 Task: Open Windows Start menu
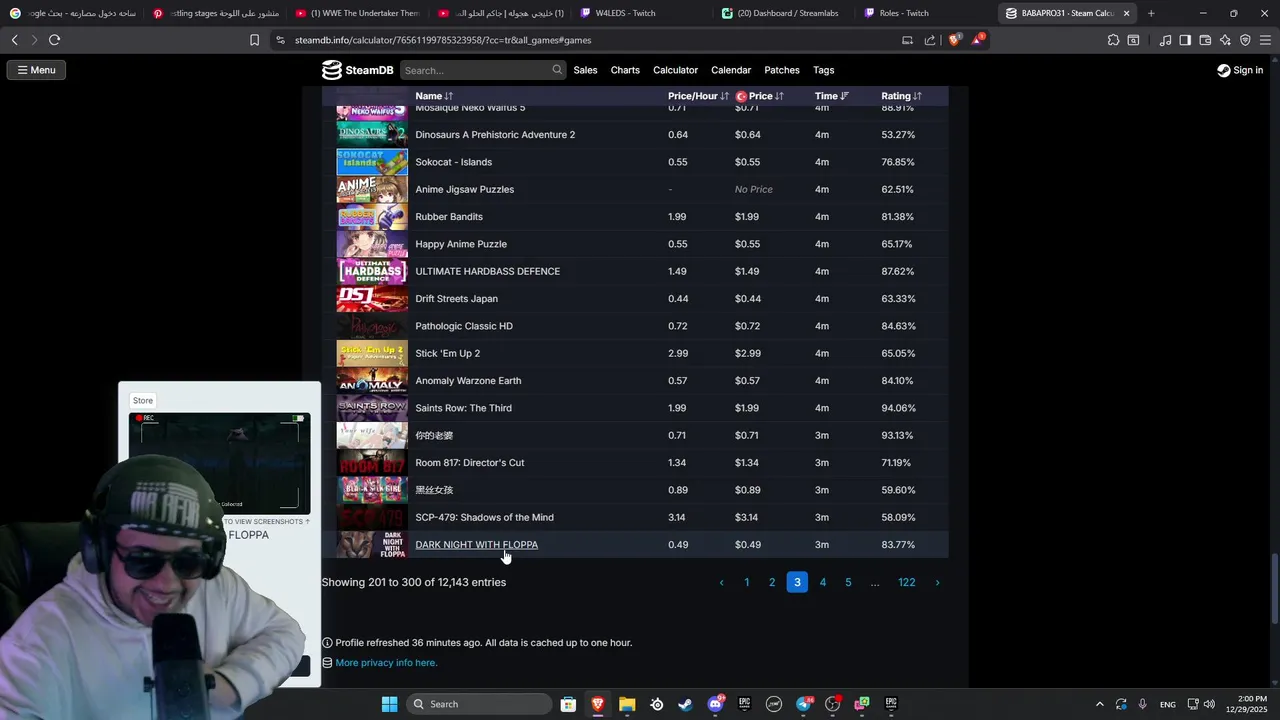[389, 704]
